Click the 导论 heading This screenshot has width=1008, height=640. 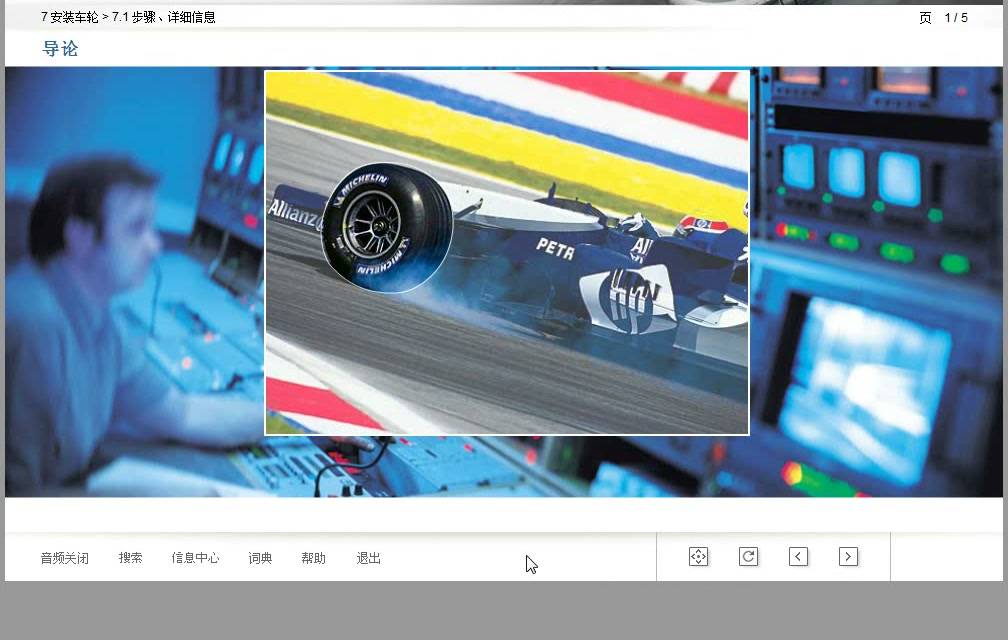[60, 49]
